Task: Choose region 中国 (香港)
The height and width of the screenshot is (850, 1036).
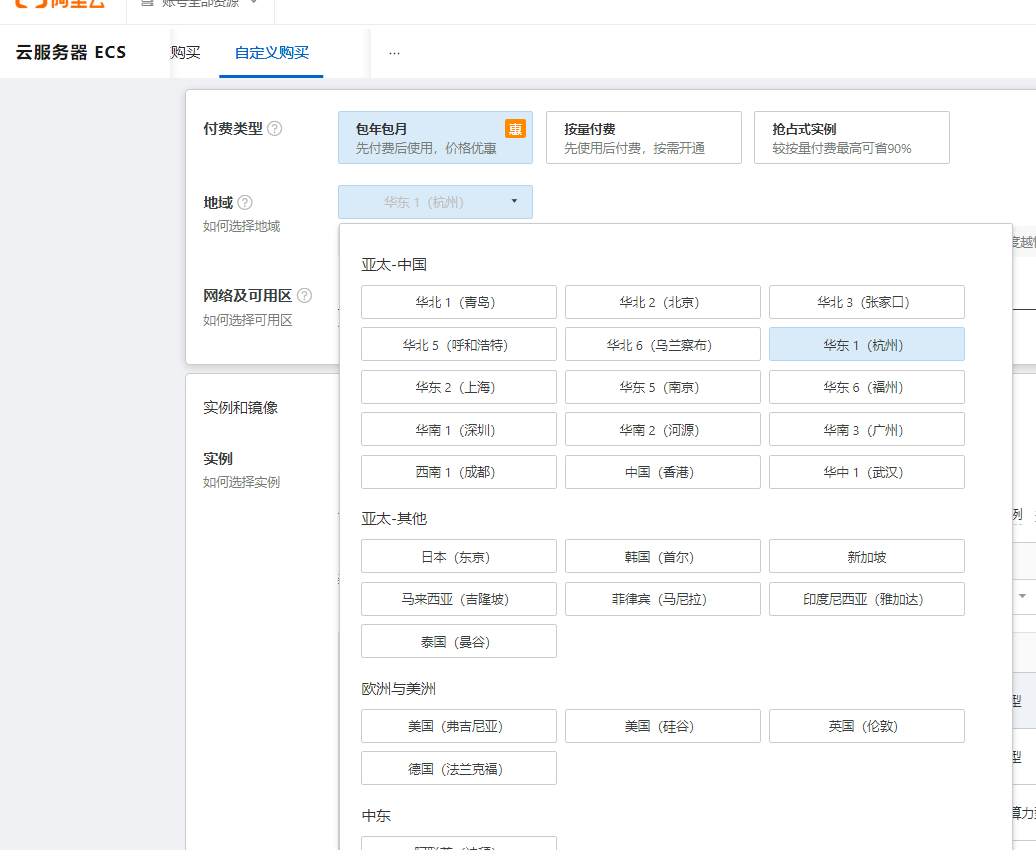Action: pyautogui.click(x=663, y=472)
